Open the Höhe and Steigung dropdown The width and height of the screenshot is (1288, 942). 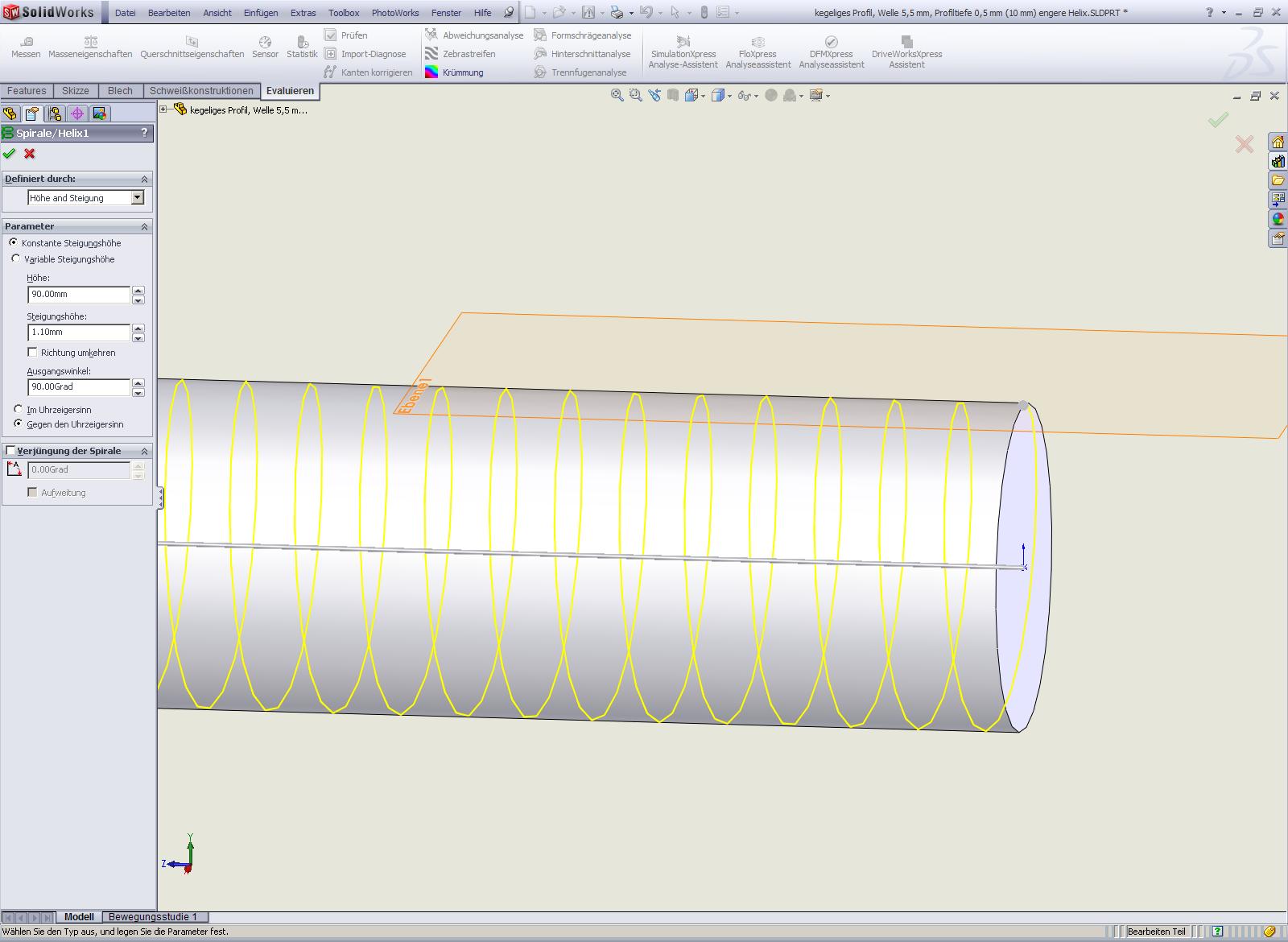(x=137, y=198)
